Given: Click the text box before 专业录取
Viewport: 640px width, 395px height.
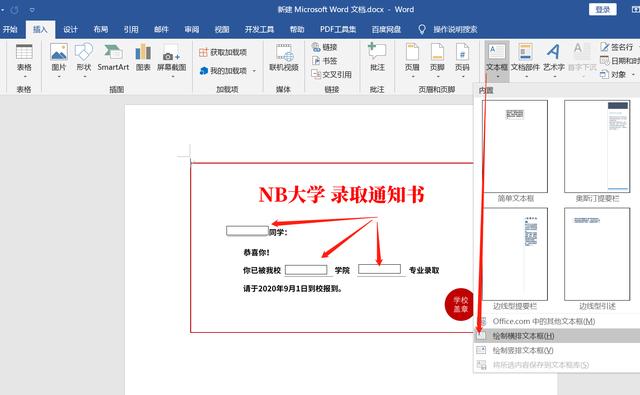Looking at the screenshot, I should click(x=379, y=269).
